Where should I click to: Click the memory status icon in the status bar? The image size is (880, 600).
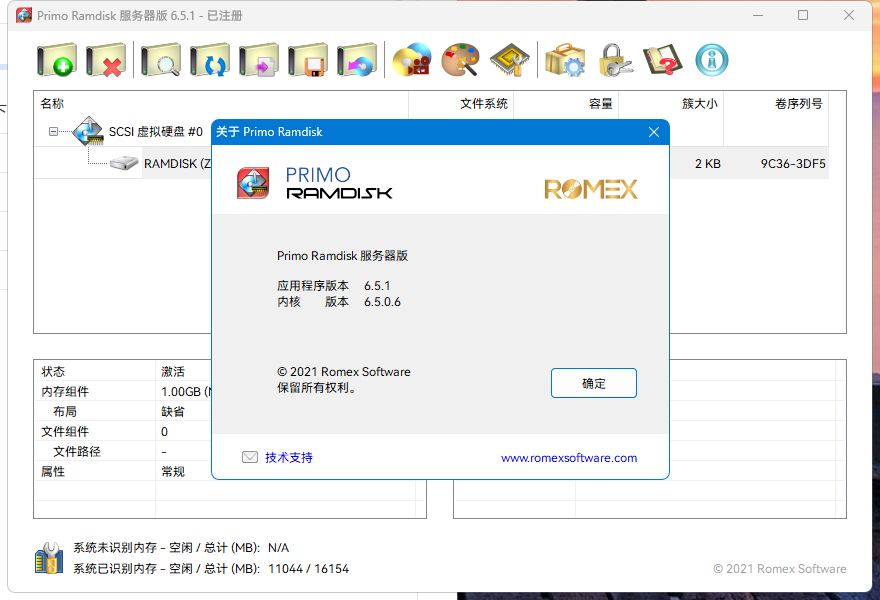click(x=49, y=558)
